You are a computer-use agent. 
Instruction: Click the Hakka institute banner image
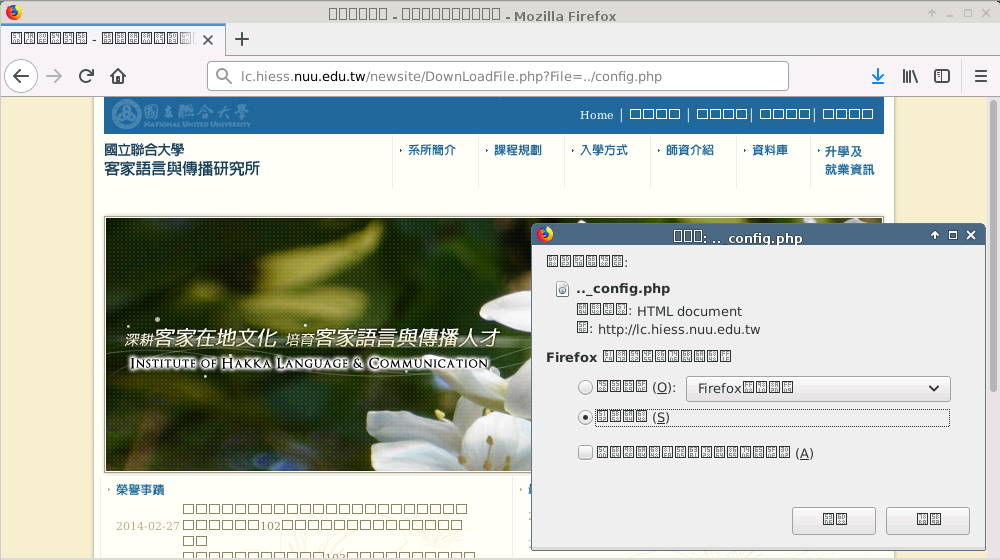(x=318, y=344)
